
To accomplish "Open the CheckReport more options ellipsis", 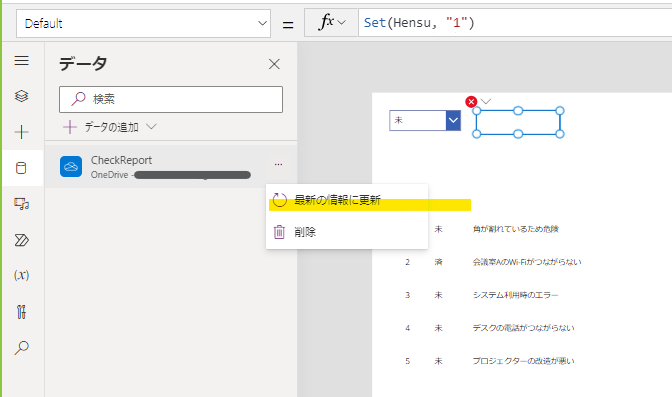I will tap(278, 164).
